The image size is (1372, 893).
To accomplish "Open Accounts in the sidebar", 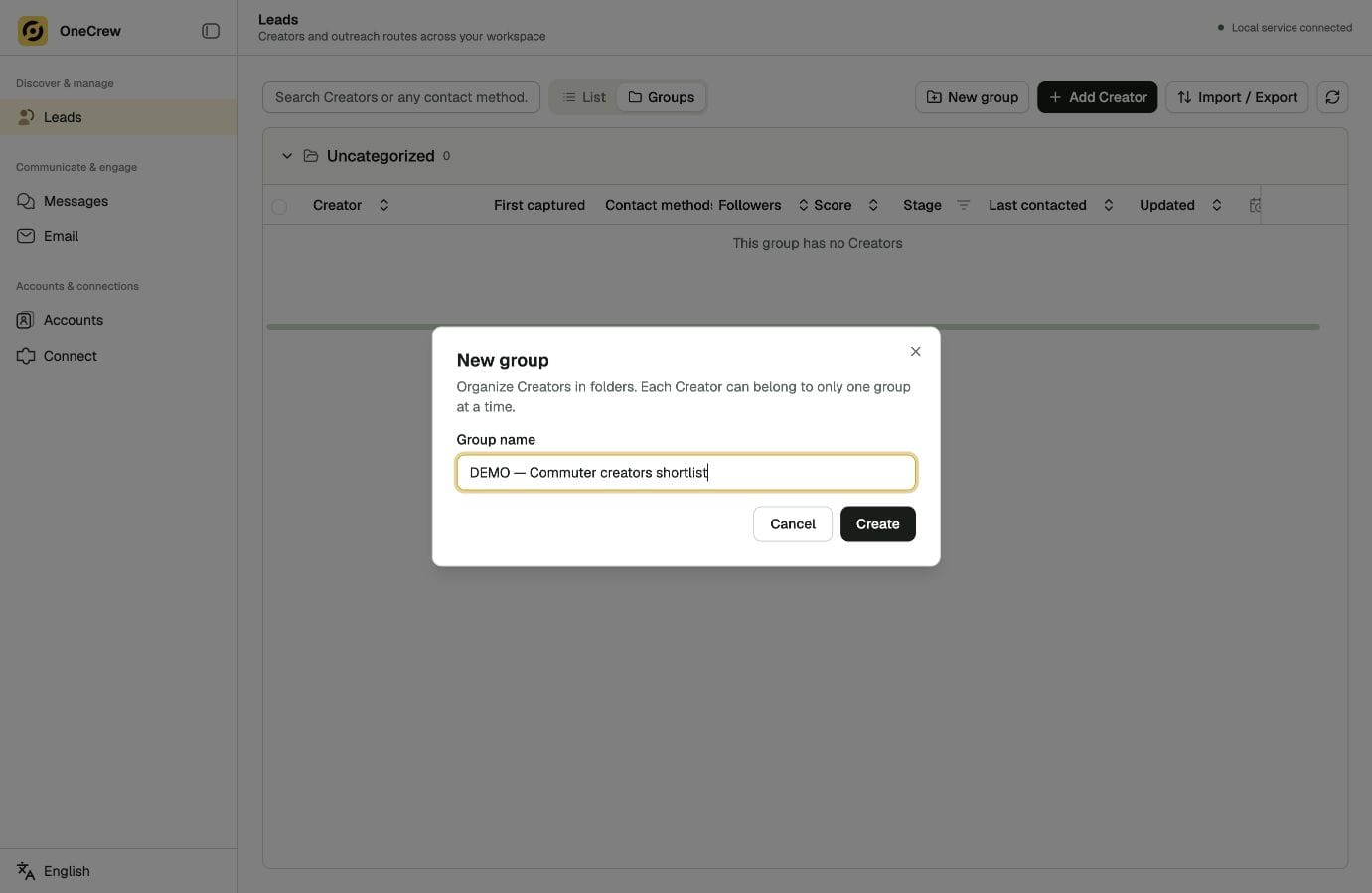I will point(118,320).
